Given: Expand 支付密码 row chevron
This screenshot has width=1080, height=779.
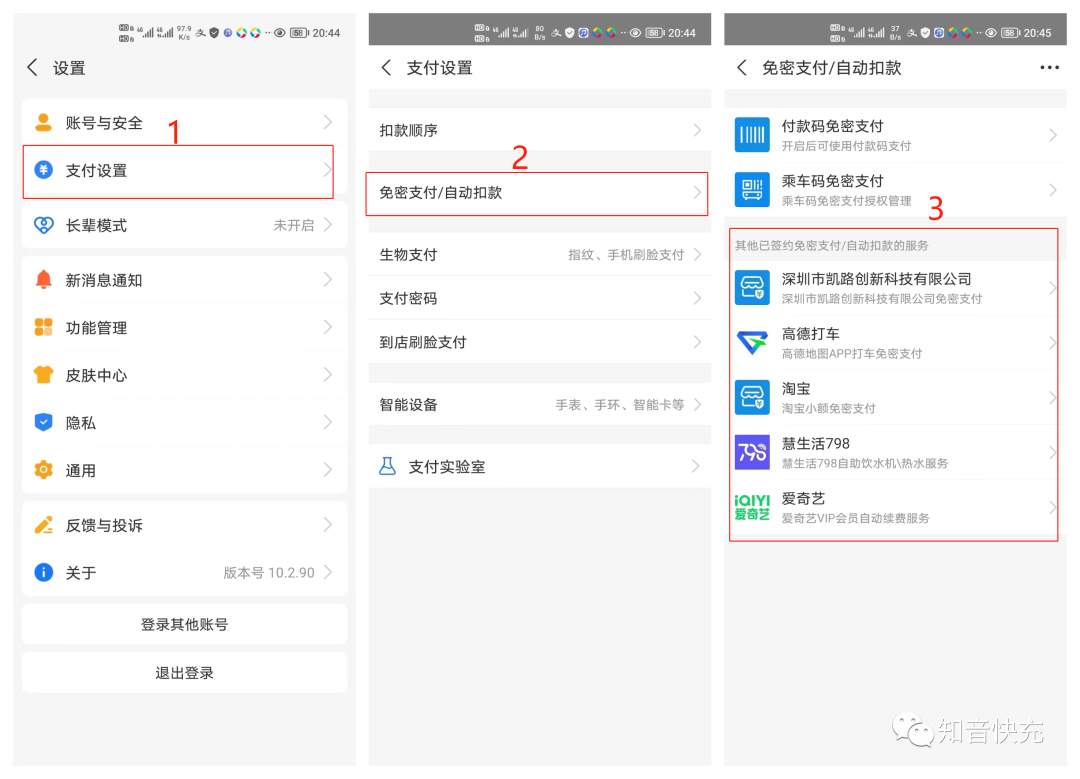Looking at the screenshot, I should click(697, 298).
